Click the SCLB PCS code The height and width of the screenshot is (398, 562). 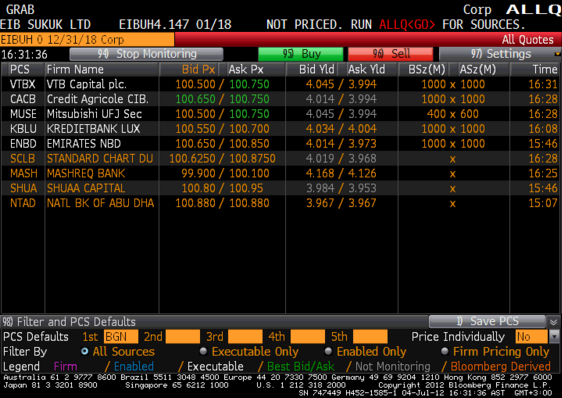[x=23, y=158]
